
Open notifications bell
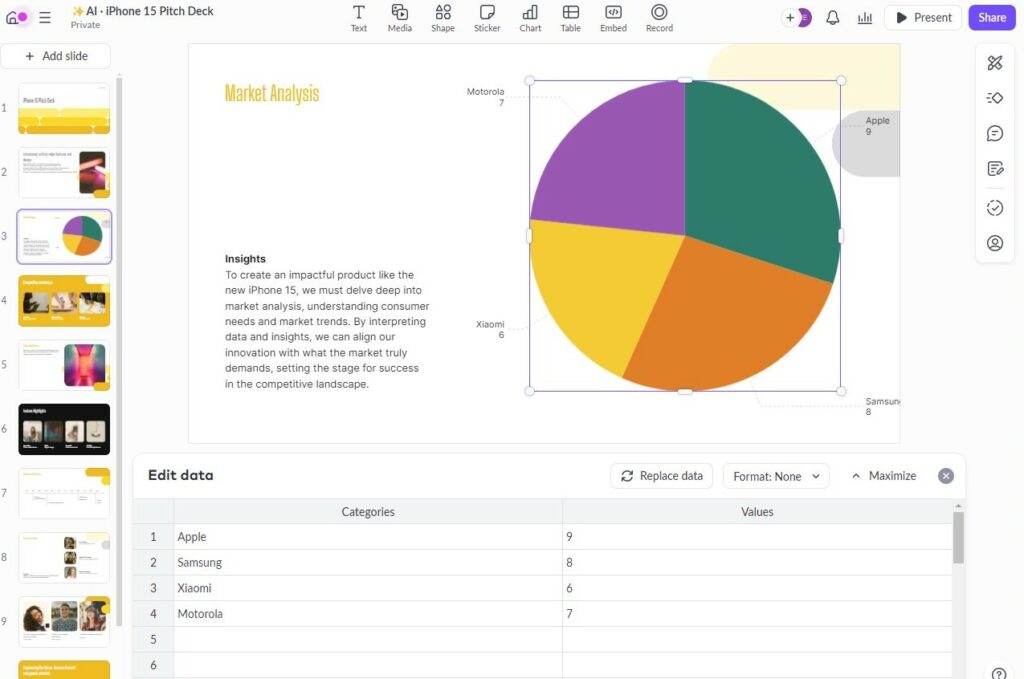pyautogui.click(x=832, y=18)
